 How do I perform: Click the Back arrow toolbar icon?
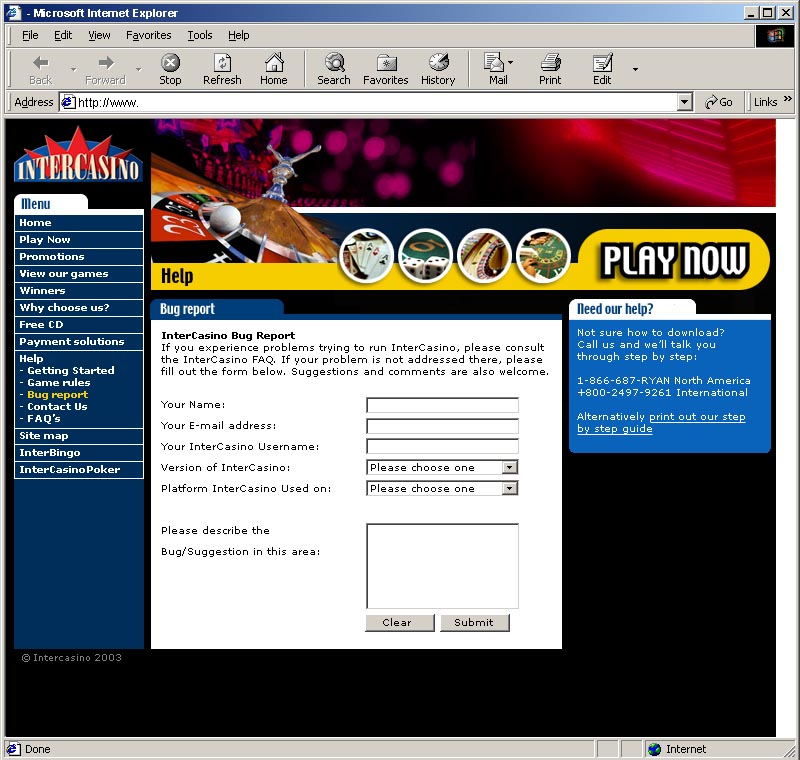41,63
